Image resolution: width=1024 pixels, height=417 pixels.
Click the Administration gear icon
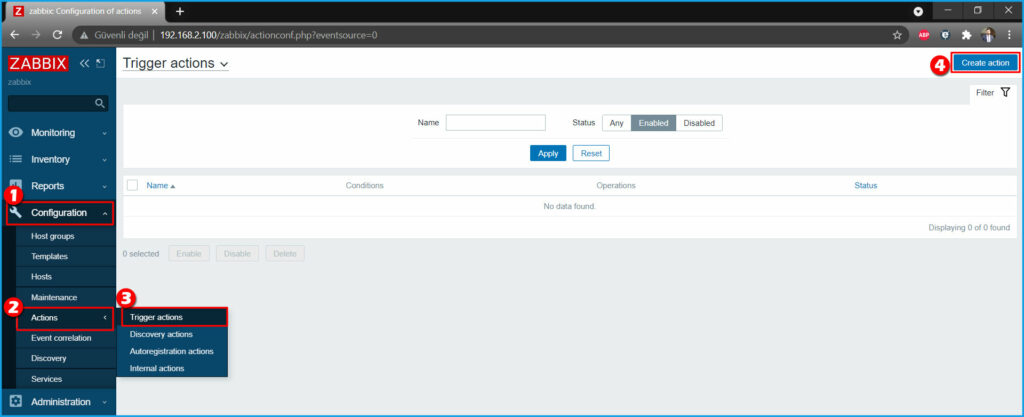[x=16, y=401]
